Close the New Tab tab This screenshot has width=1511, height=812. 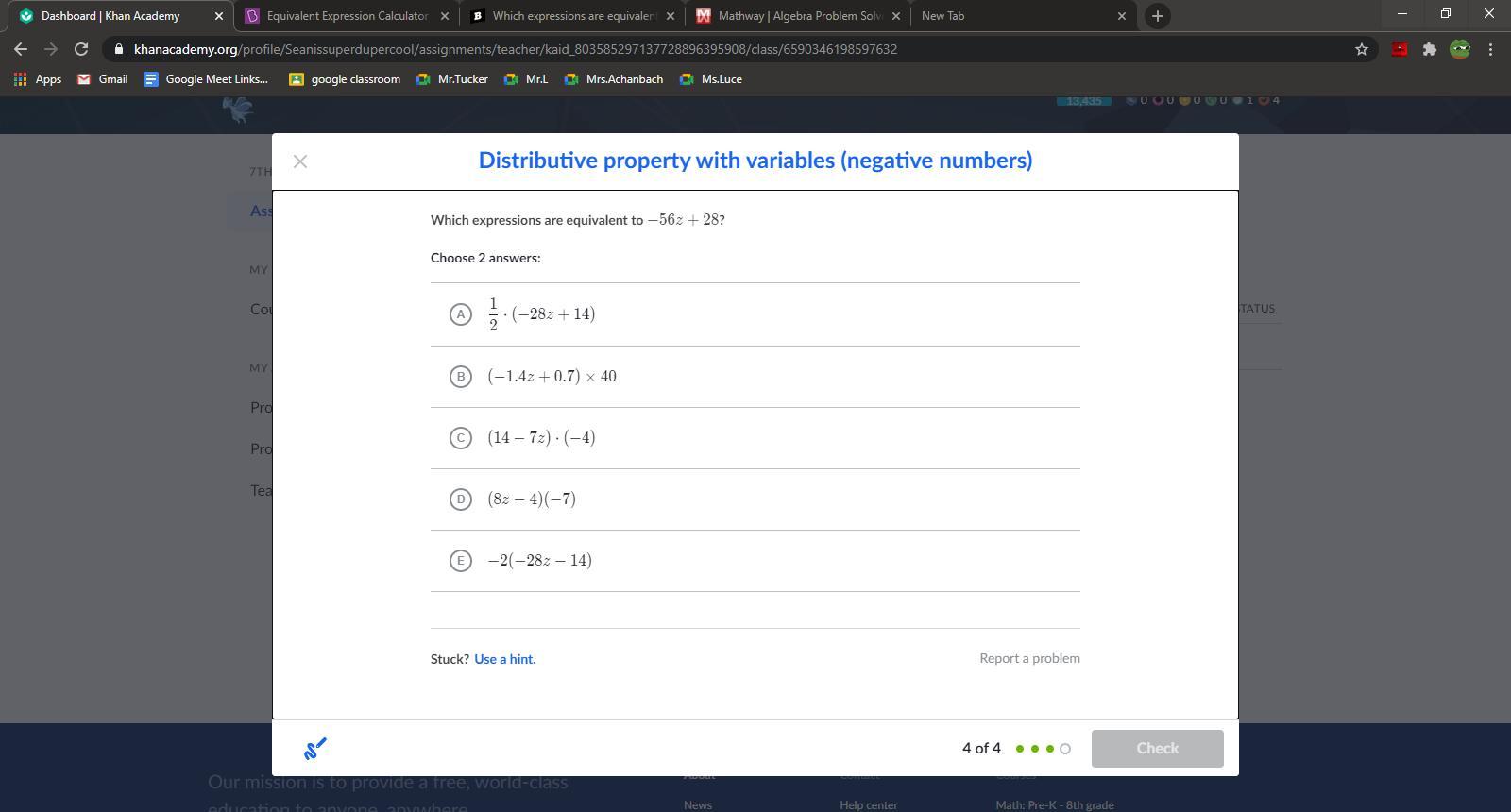click(x=1122, y=16)
